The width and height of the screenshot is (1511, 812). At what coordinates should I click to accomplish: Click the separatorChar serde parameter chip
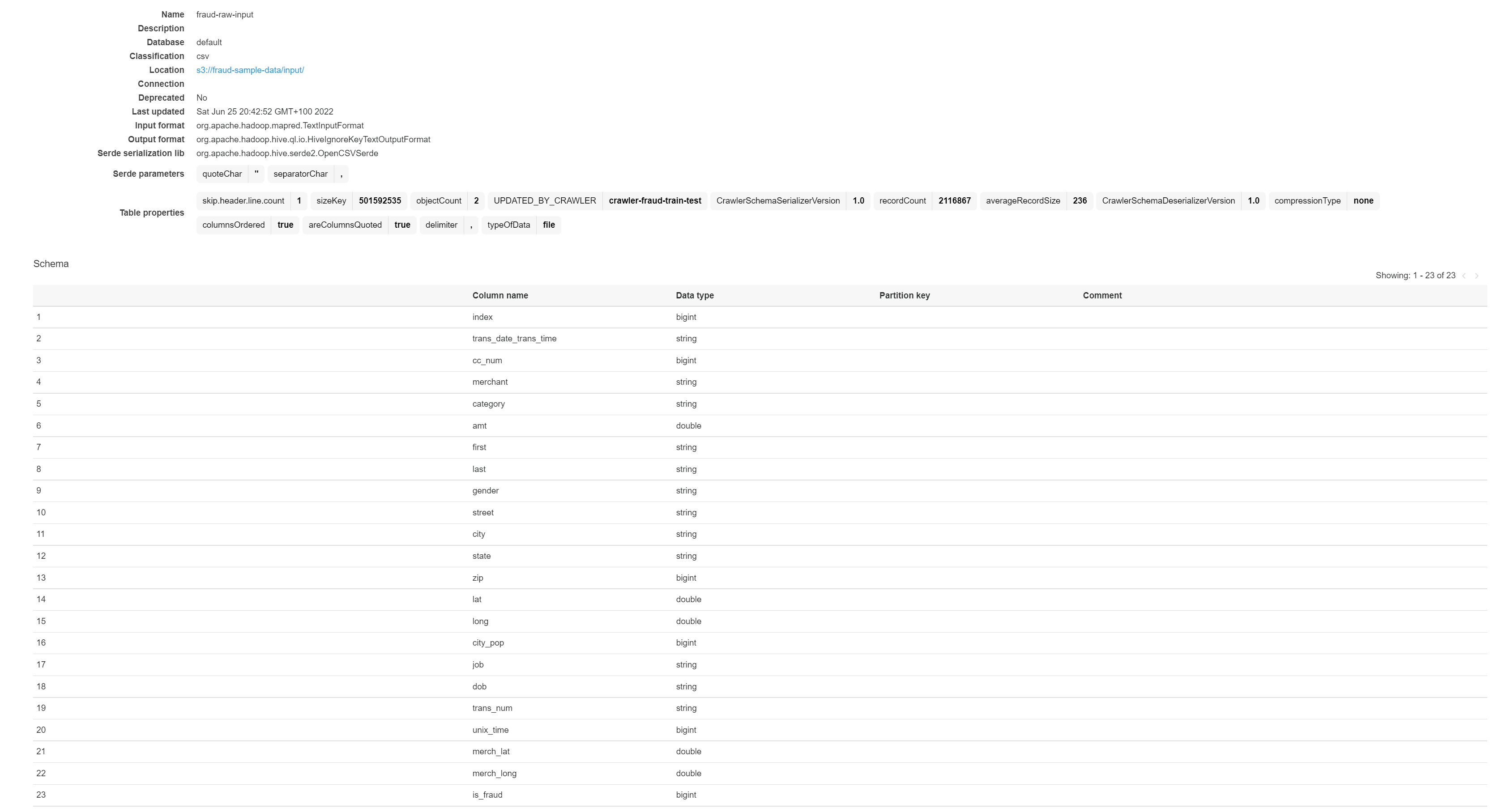300,174
